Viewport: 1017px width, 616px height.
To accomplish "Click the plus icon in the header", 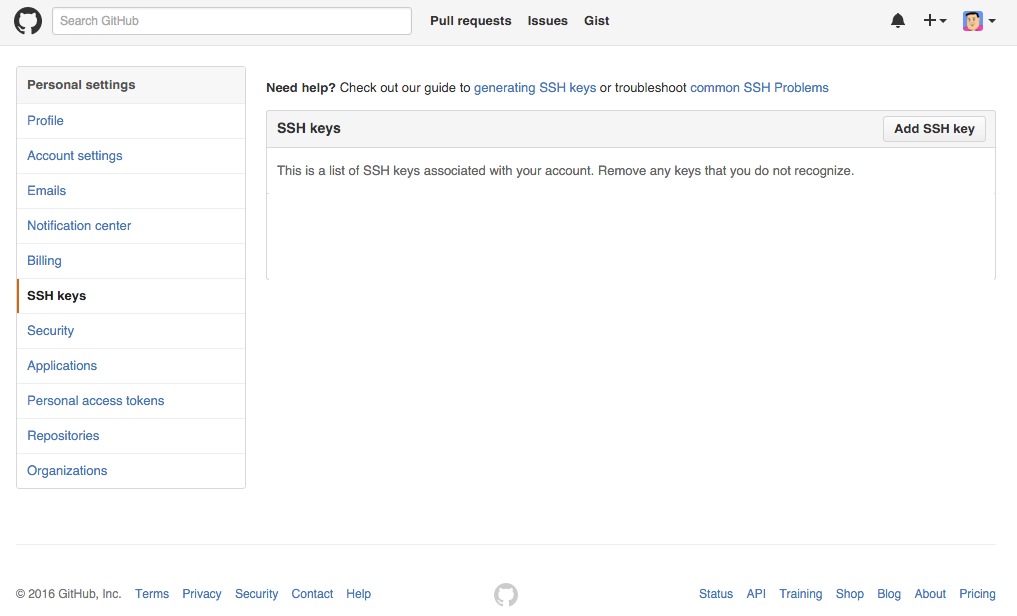I will point(930,20).
